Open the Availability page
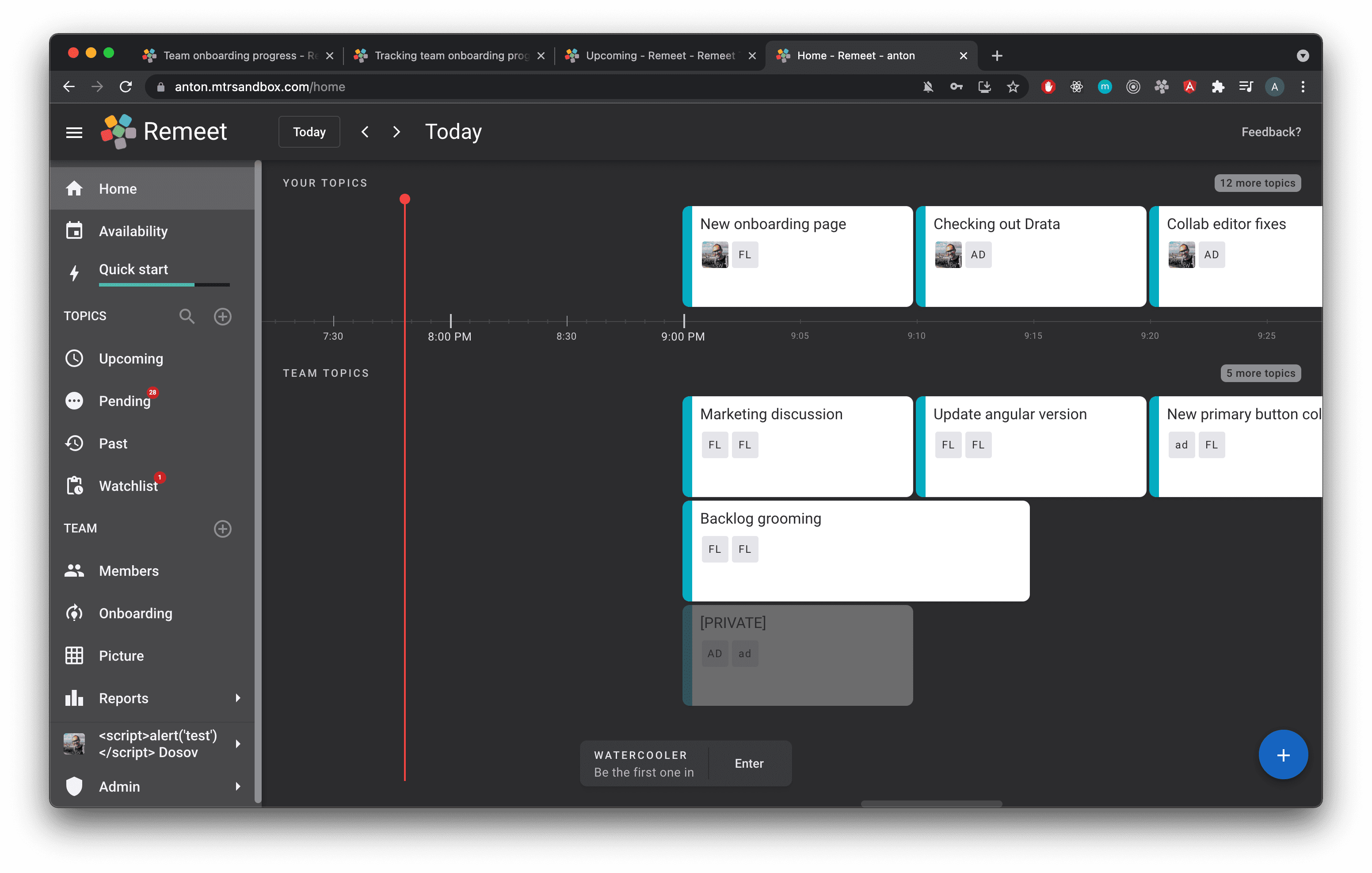 pos(152,231)
